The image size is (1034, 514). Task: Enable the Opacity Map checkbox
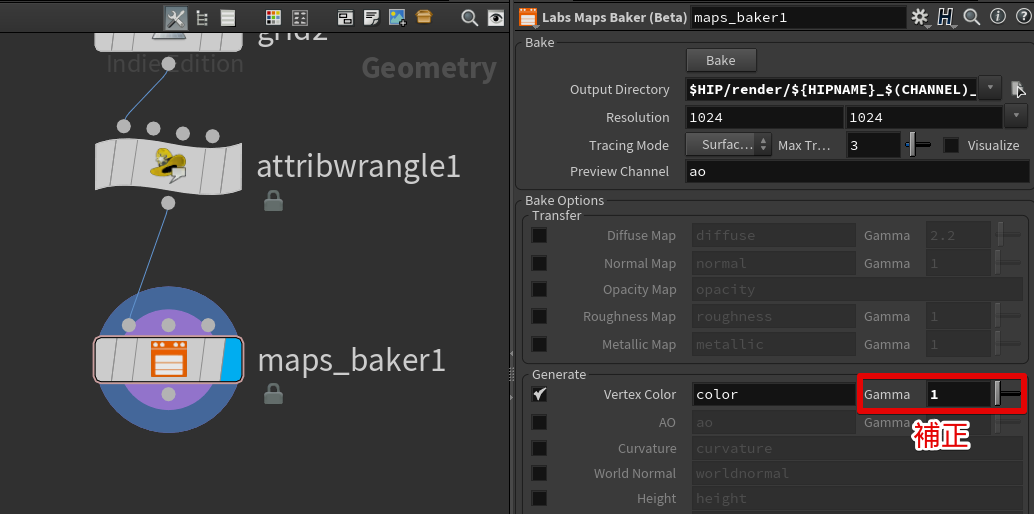(x=539, y=289)
